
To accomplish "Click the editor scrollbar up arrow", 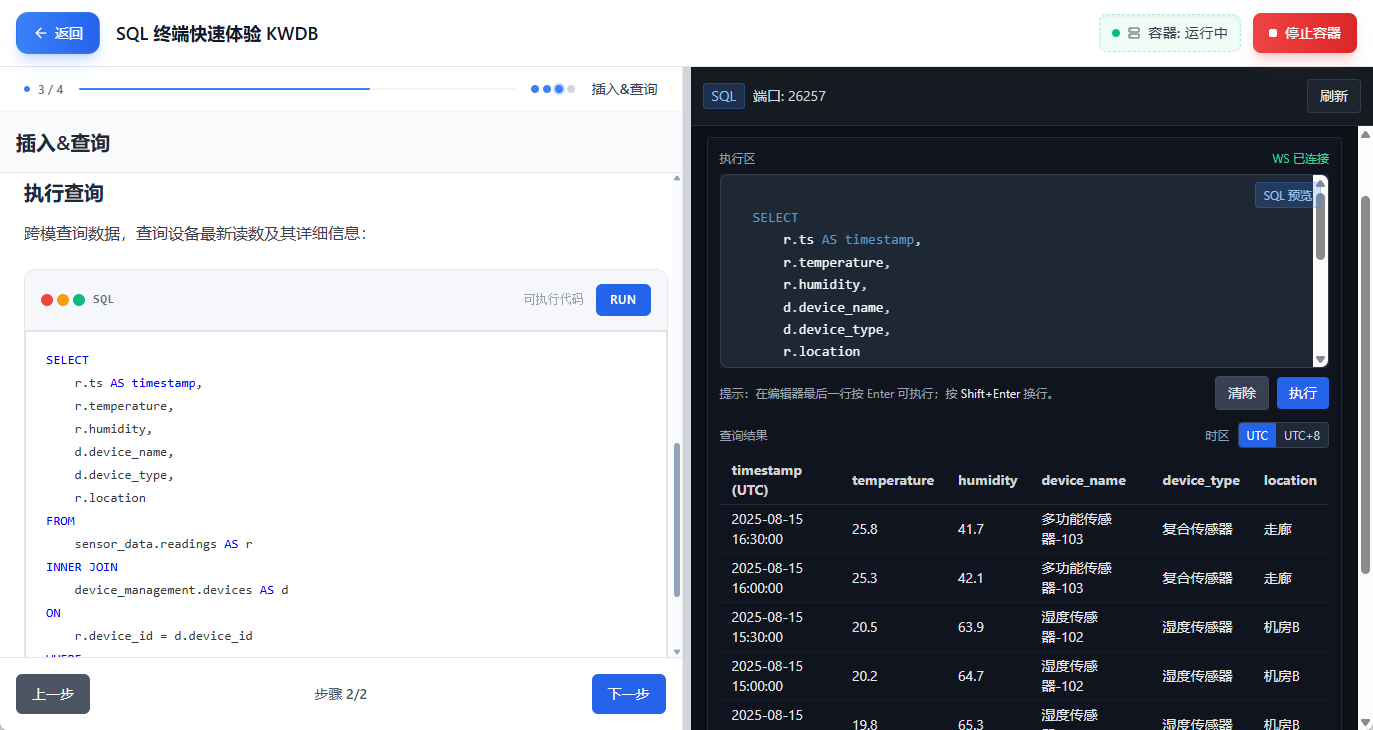I will (x=1320, y=182).
